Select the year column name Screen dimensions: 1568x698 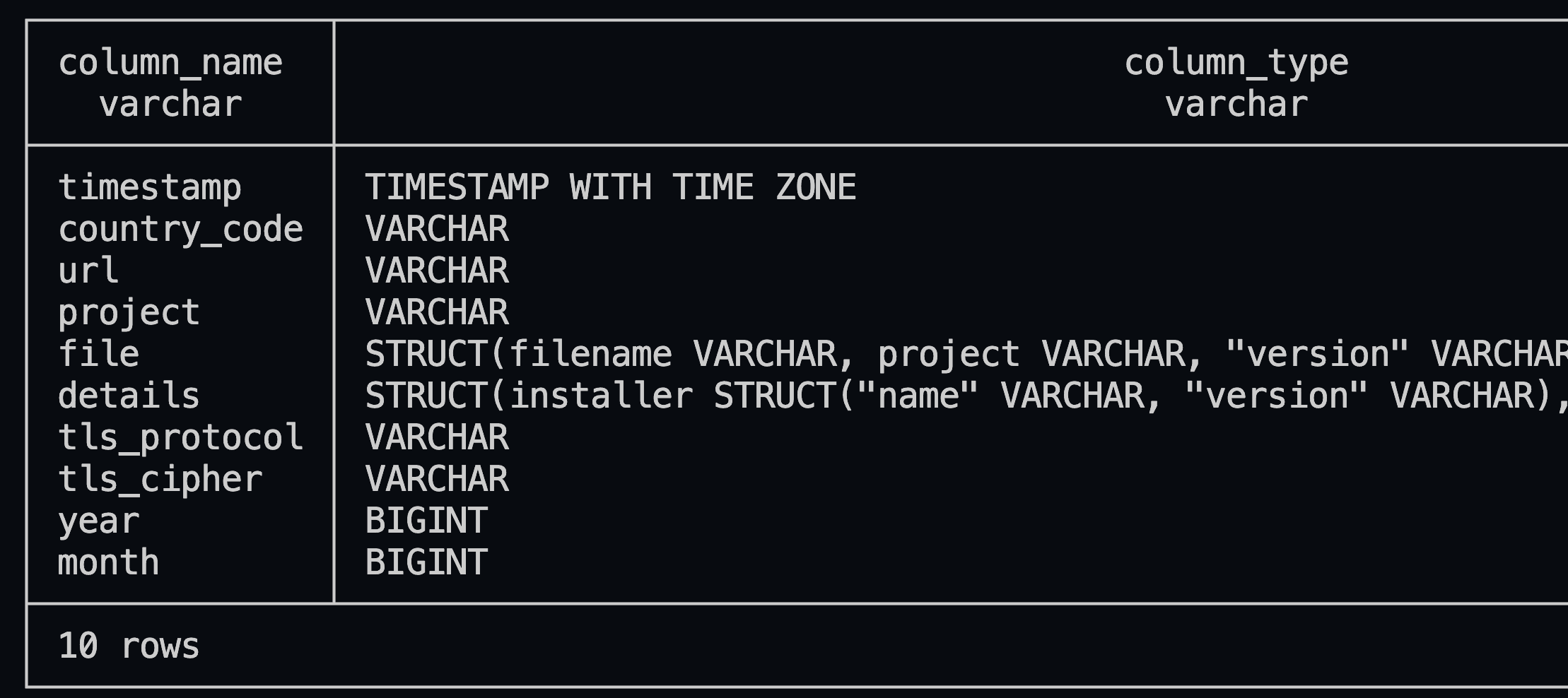click(x=98, y=521)
